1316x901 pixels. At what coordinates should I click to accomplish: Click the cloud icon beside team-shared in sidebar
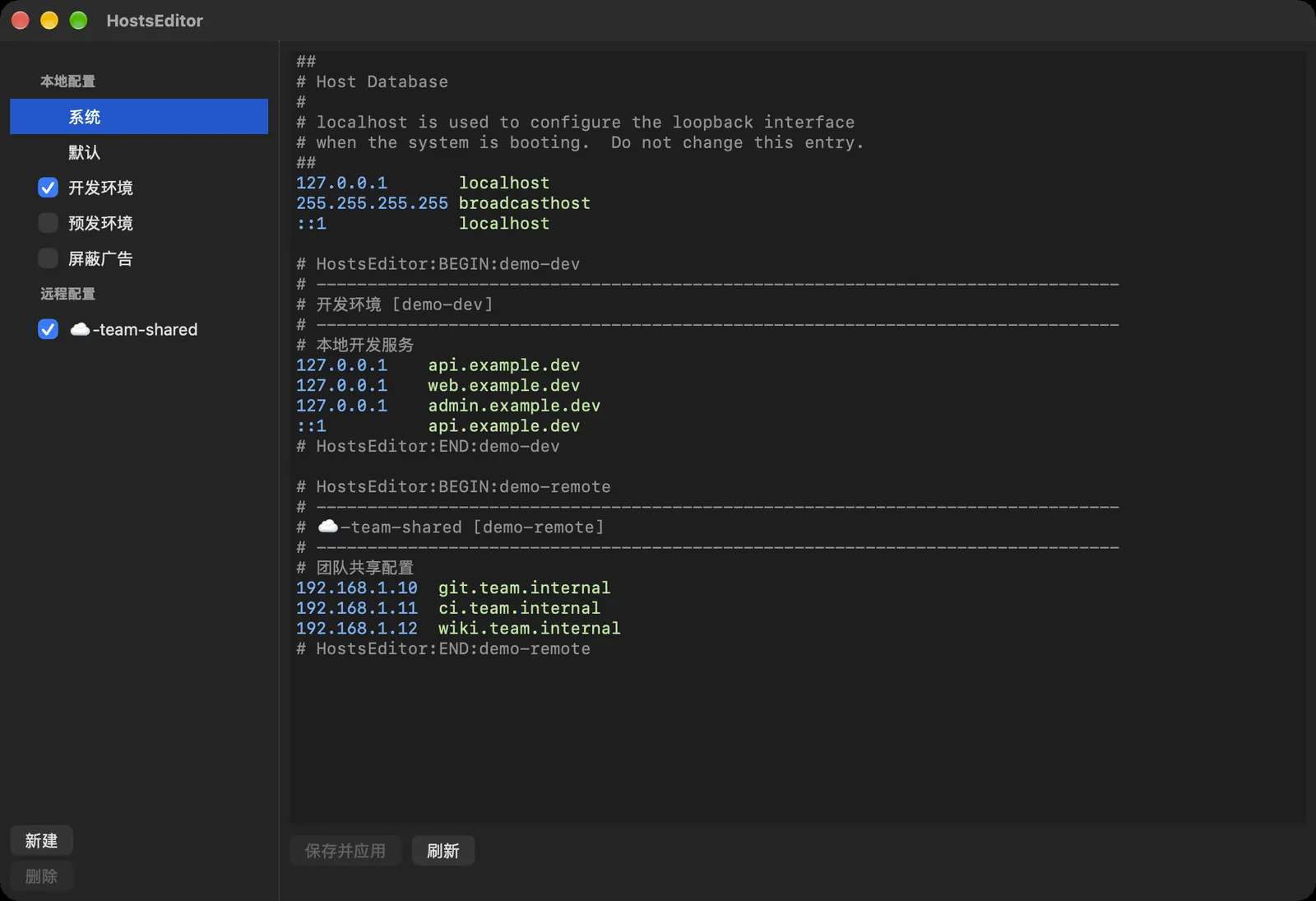click(80, 329)
